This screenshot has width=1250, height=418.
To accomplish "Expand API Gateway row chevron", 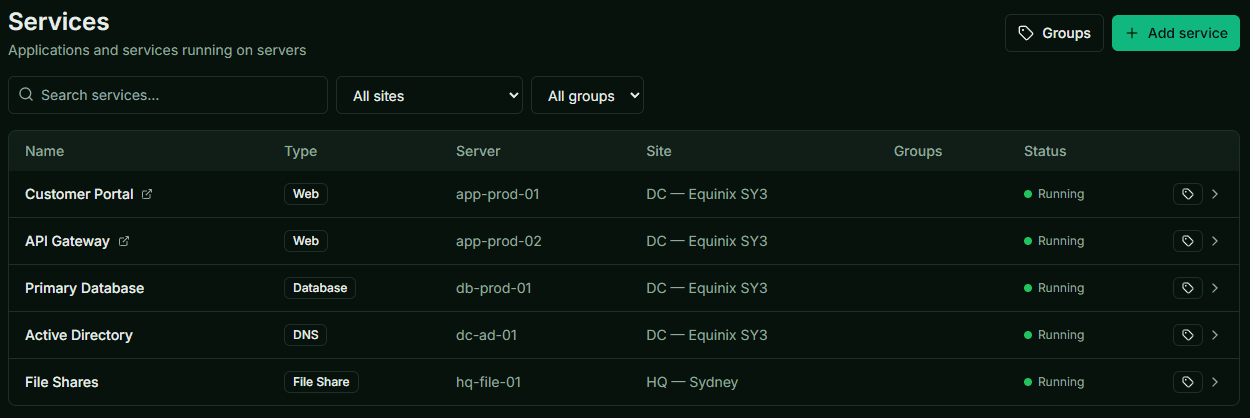I will pos(1215,241).
